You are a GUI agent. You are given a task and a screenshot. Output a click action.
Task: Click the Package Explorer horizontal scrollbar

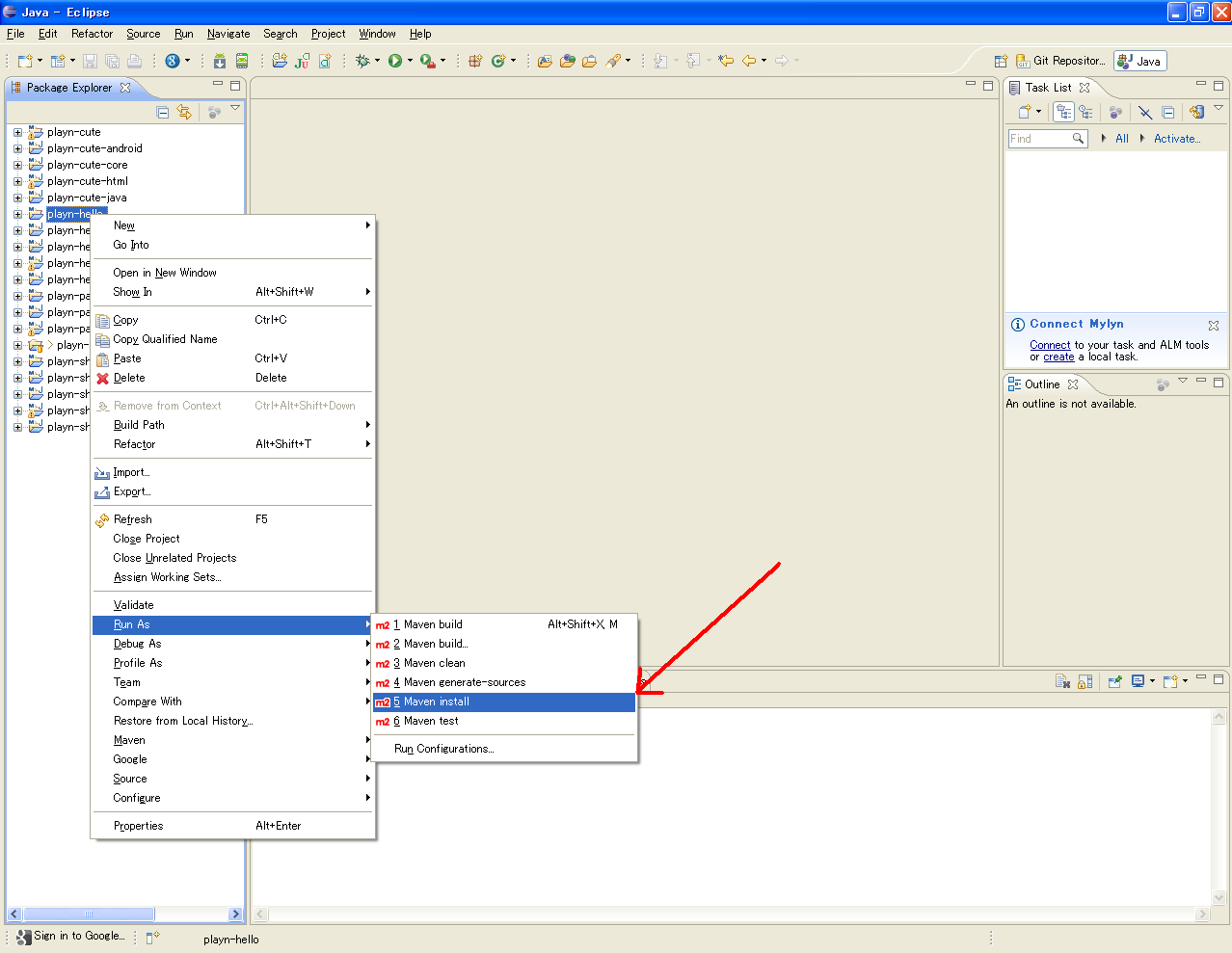click(x=125, y=913)
